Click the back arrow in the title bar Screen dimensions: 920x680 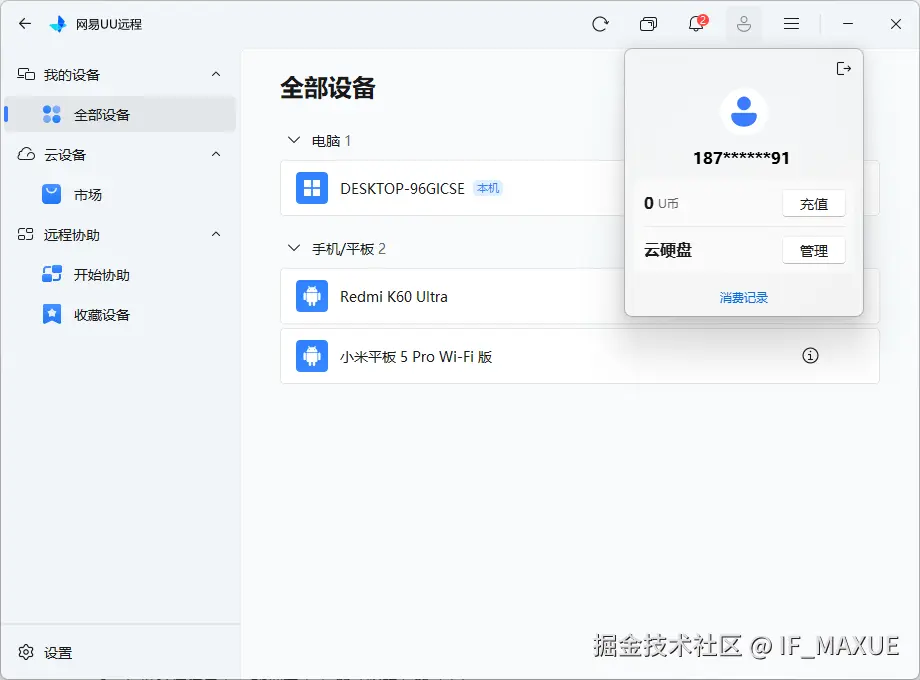25,23
